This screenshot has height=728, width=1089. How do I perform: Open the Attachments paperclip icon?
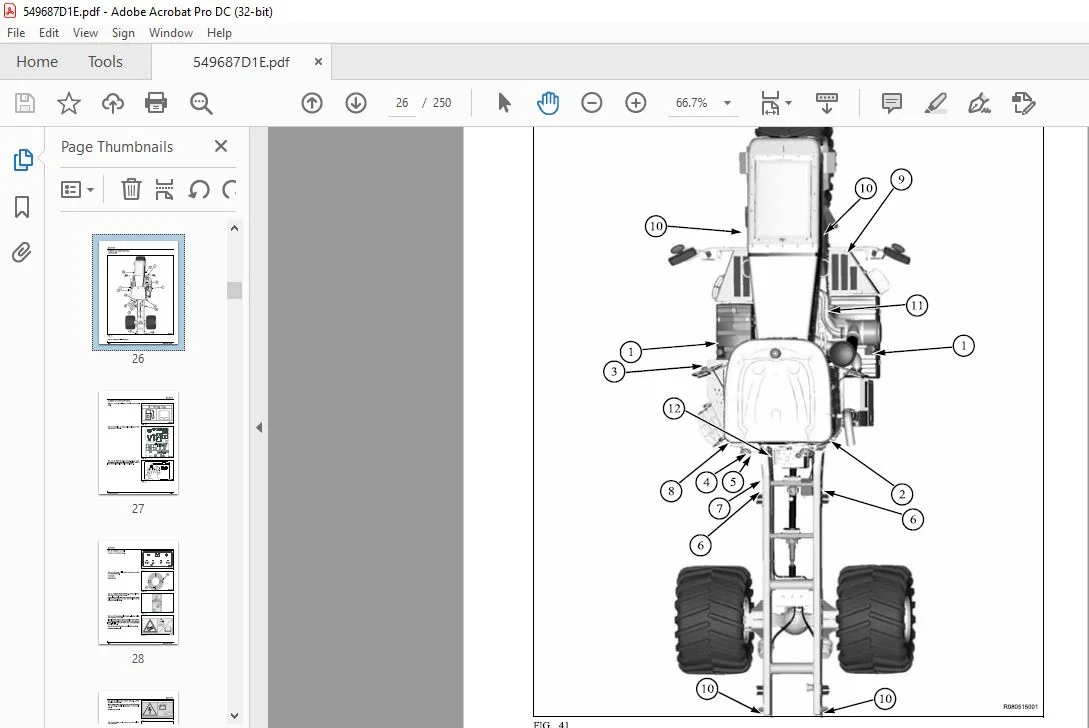point(22,252)
